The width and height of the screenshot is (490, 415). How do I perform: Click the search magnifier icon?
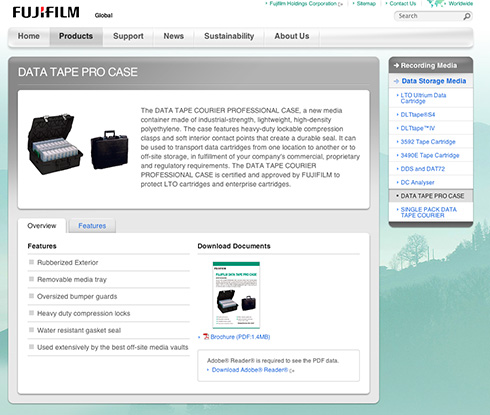[x=467, y=16]
